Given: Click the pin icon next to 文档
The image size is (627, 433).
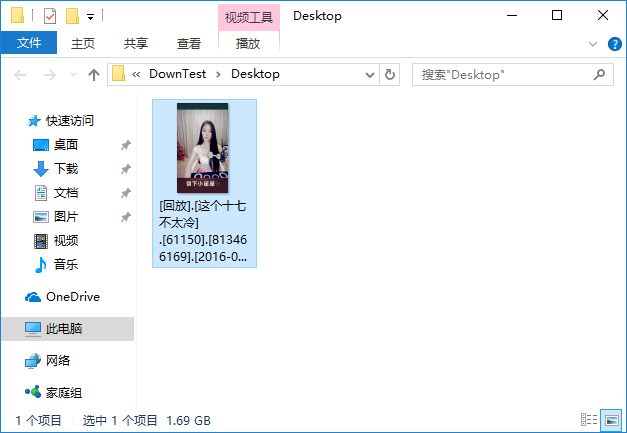Looking at the screenshot, I should (x=126, y=193).
